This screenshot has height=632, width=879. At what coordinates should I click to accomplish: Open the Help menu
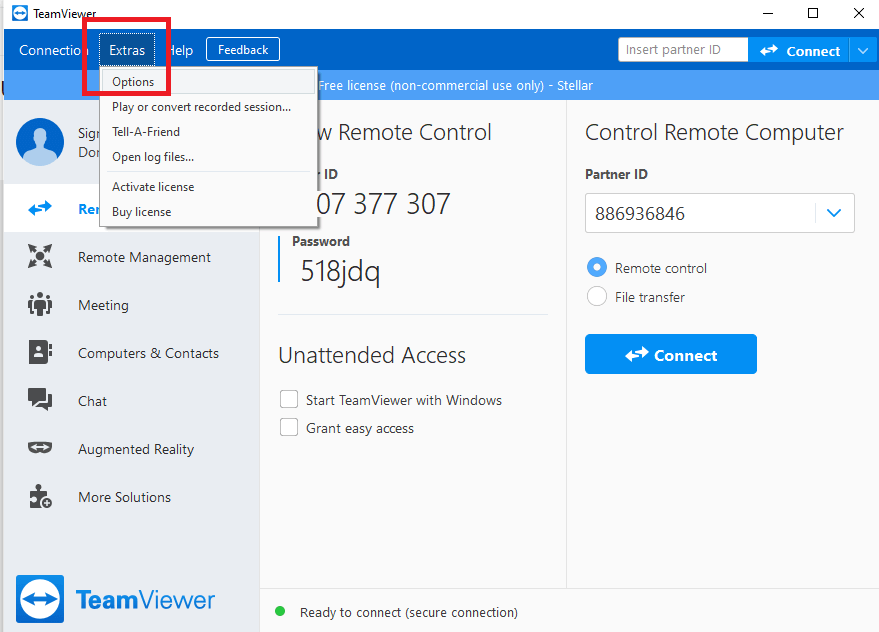click(181, 50)
